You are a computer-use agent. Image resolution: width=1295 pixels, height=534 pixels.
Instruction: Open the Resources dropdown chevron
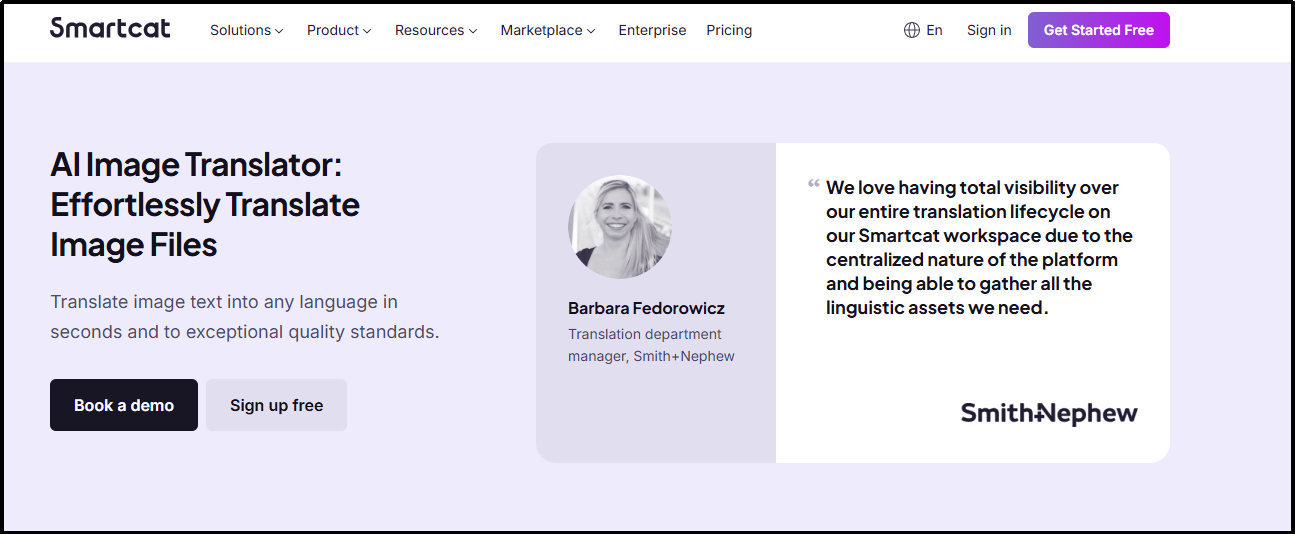pos(473,31)
